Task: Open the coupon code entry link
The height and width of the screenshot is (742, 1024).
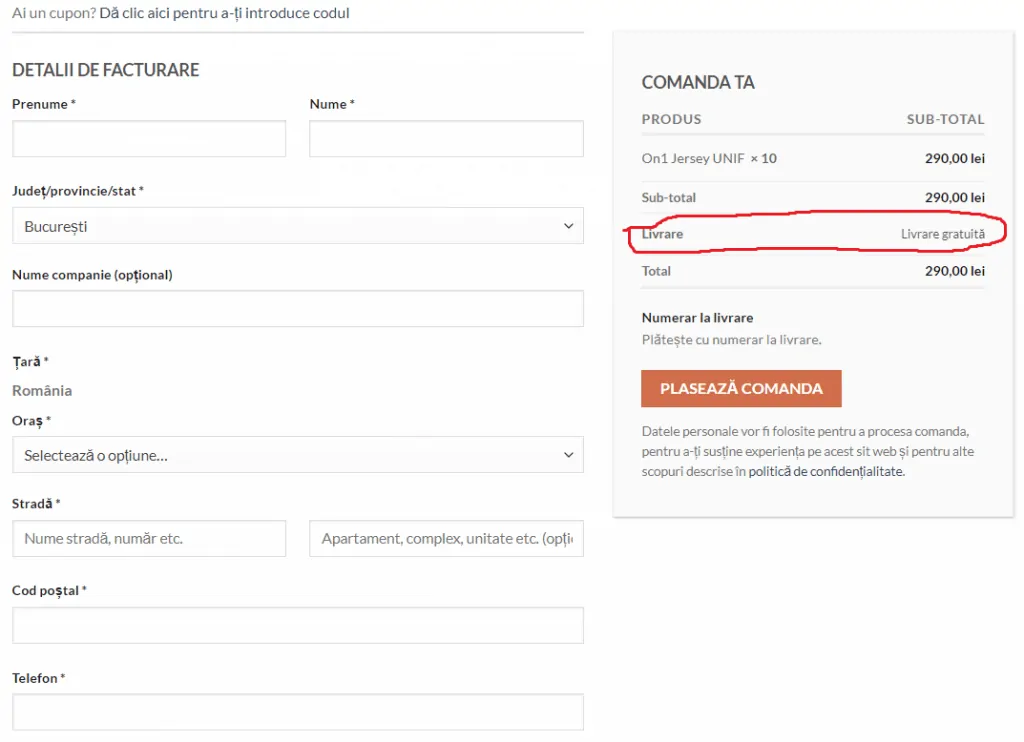Action: click(224, 13)
